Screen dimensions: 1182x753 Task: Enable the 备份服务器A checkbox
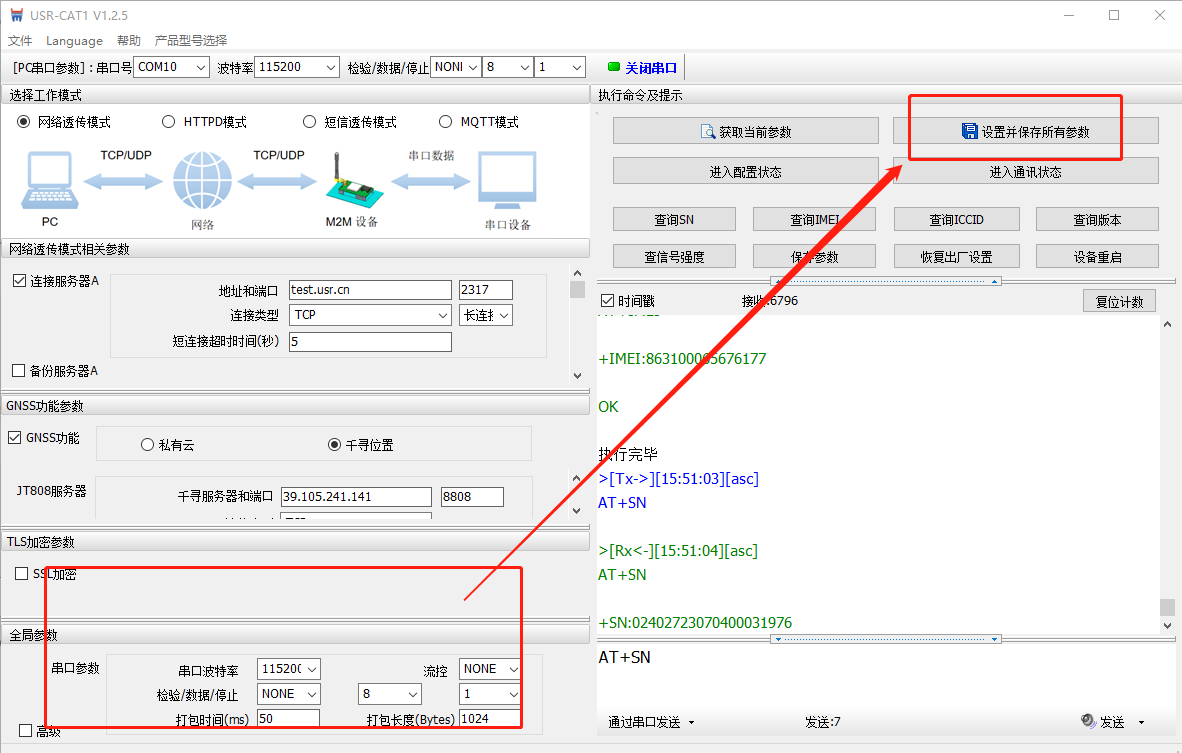pos(18,371)
